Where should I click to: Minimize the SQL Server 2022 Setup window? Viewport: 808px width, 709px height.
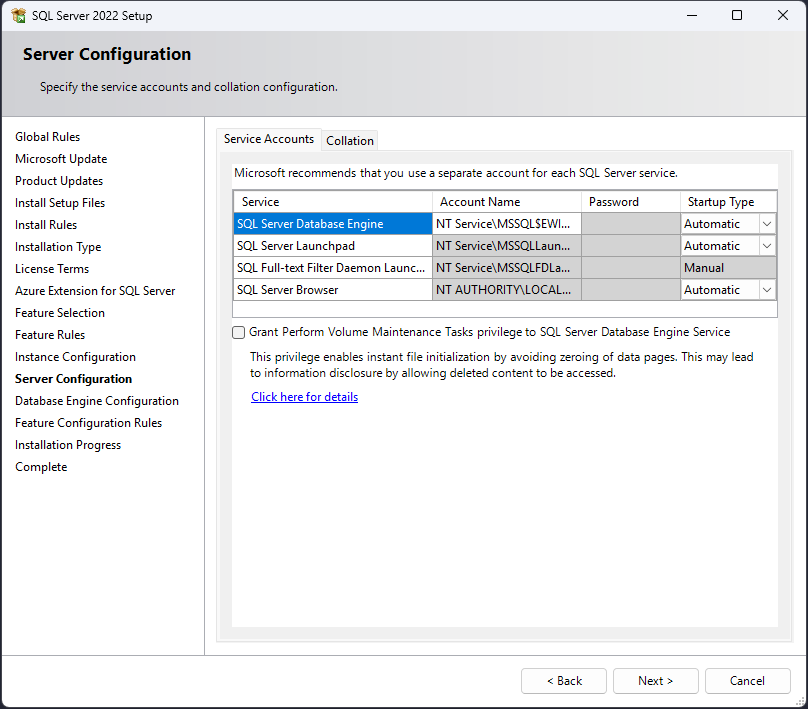click(x=690, y=16)
